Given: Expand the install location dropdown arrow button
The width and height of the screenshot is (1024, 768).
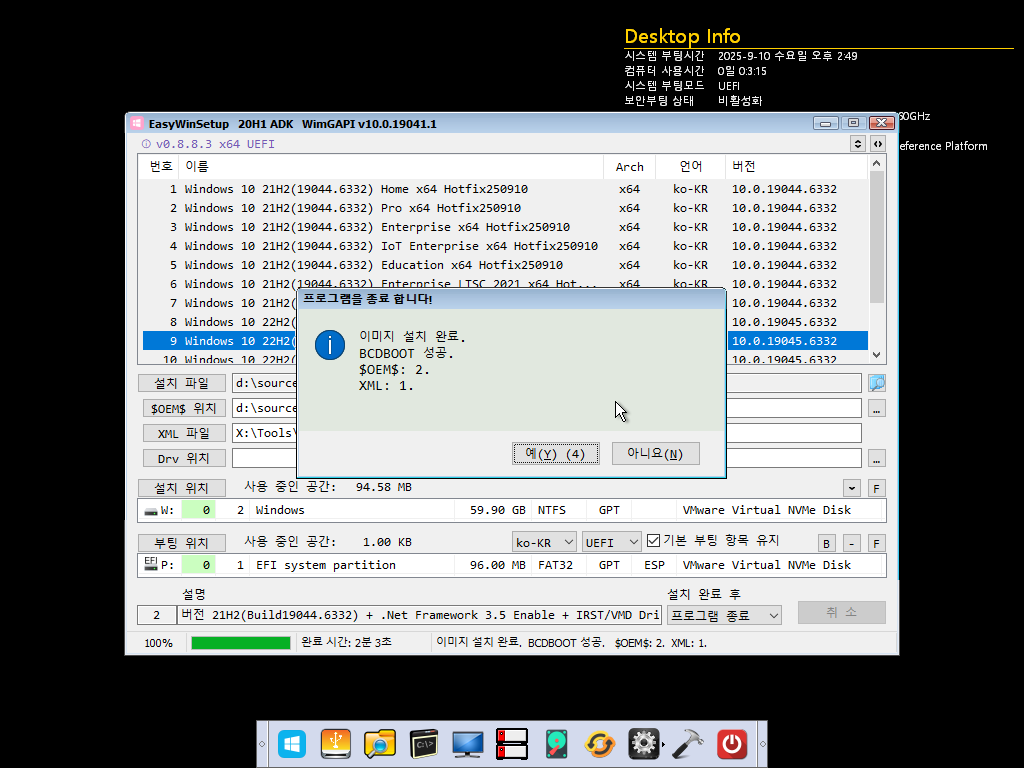Looking at the screenshot, I should [852, 488].
